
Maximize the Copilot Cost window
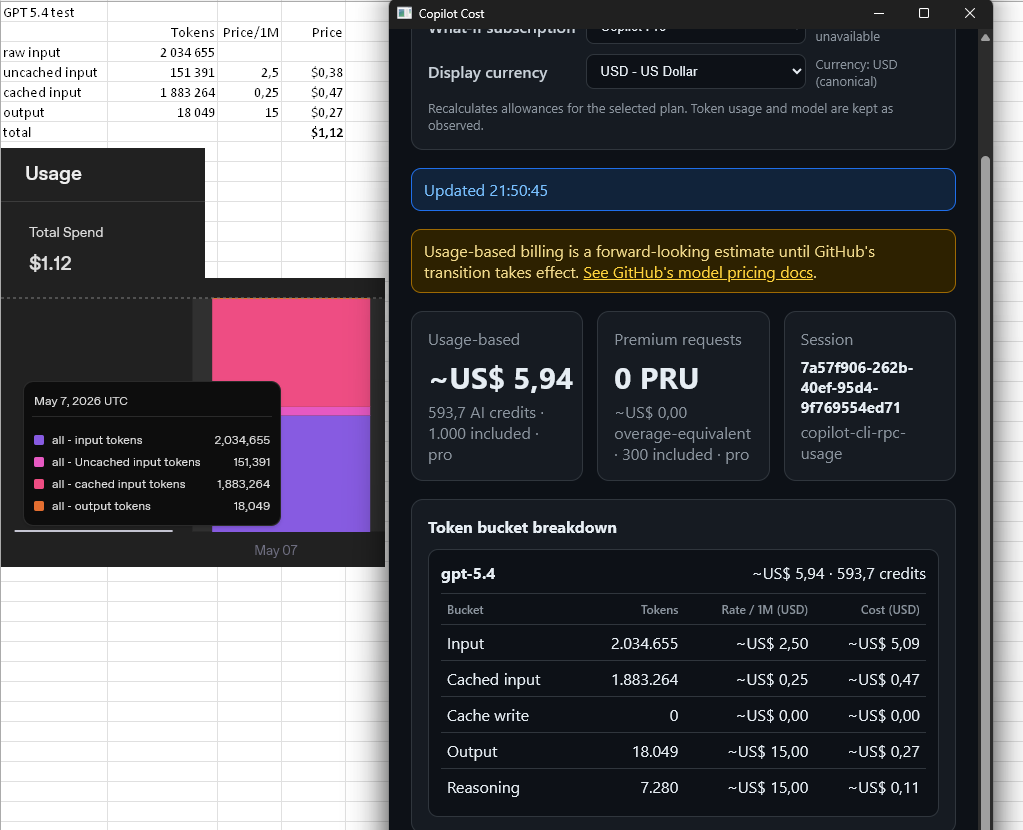click(x=924, y=13)
